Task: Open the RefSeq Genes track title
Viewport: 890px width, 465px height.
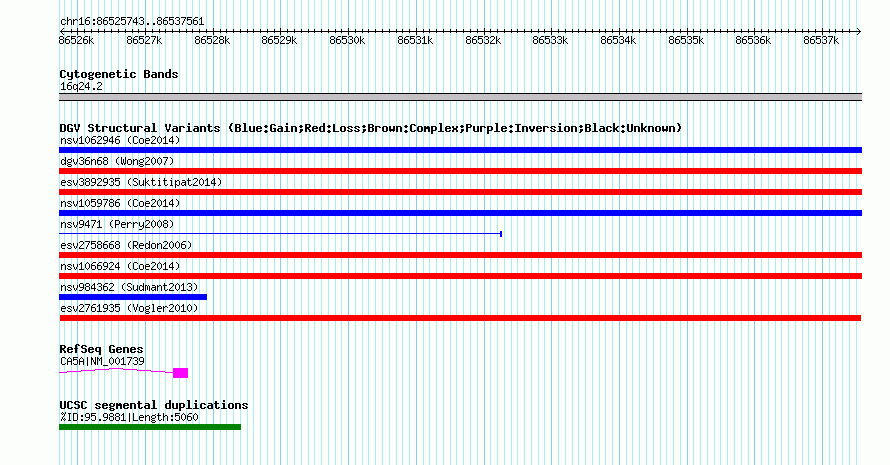Action: 101,349
